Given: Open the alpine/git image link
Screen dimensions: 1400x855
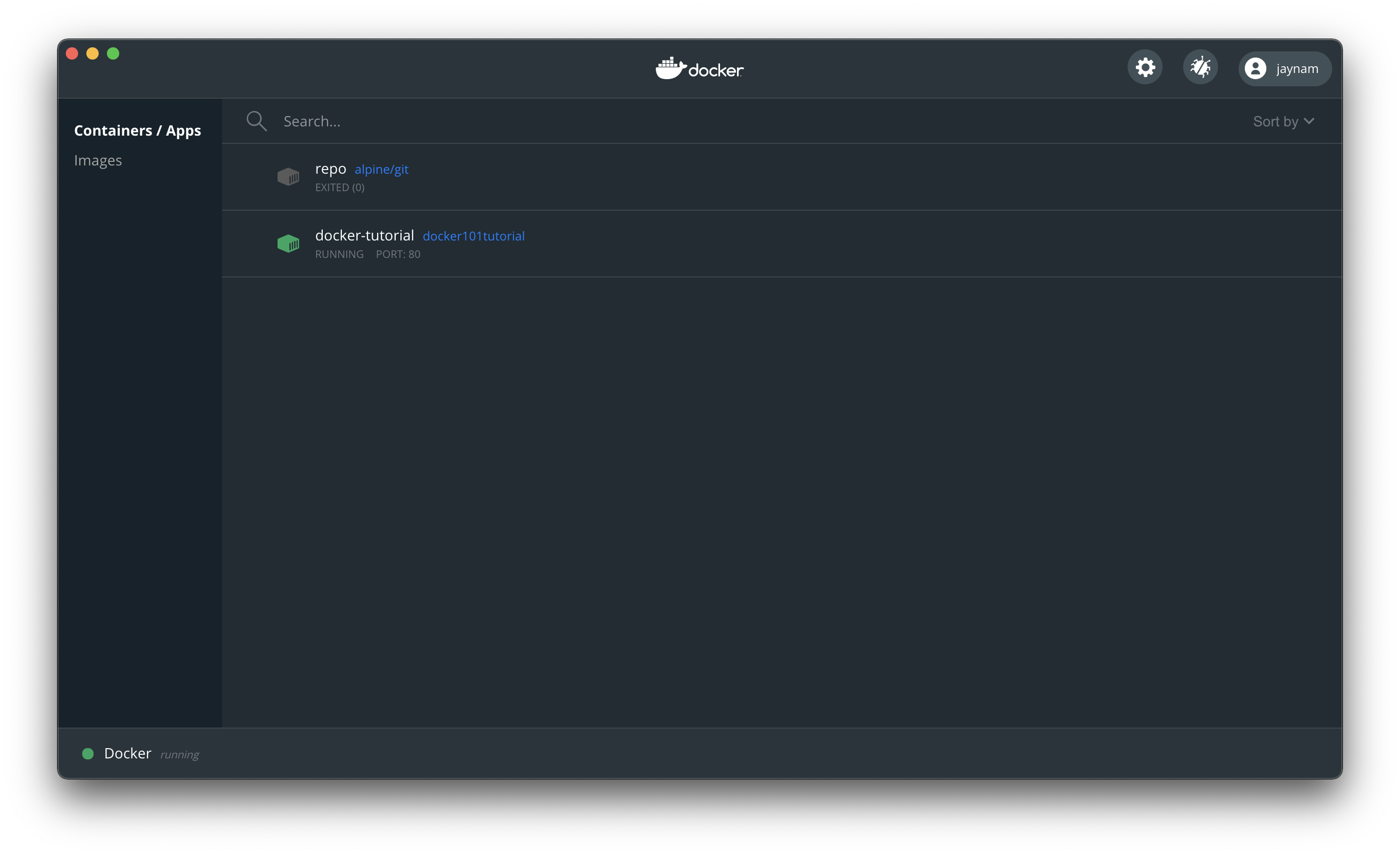Looking at the screenshot, I should 381,169.
